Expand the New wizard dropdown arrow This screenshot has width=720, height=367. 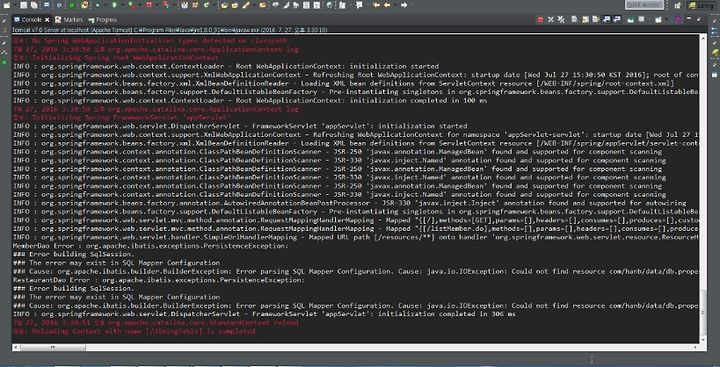coord(15,5)
